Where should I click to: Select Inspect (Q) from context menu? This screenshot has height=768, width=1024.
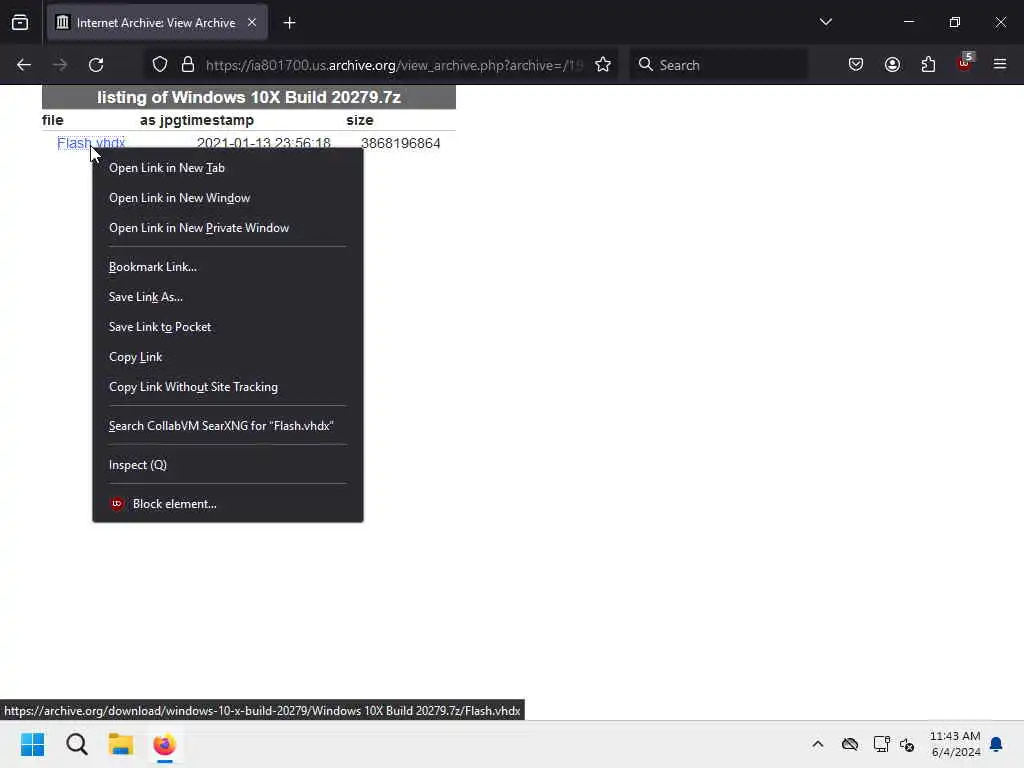pyautogui.click(x=228, y=465)
